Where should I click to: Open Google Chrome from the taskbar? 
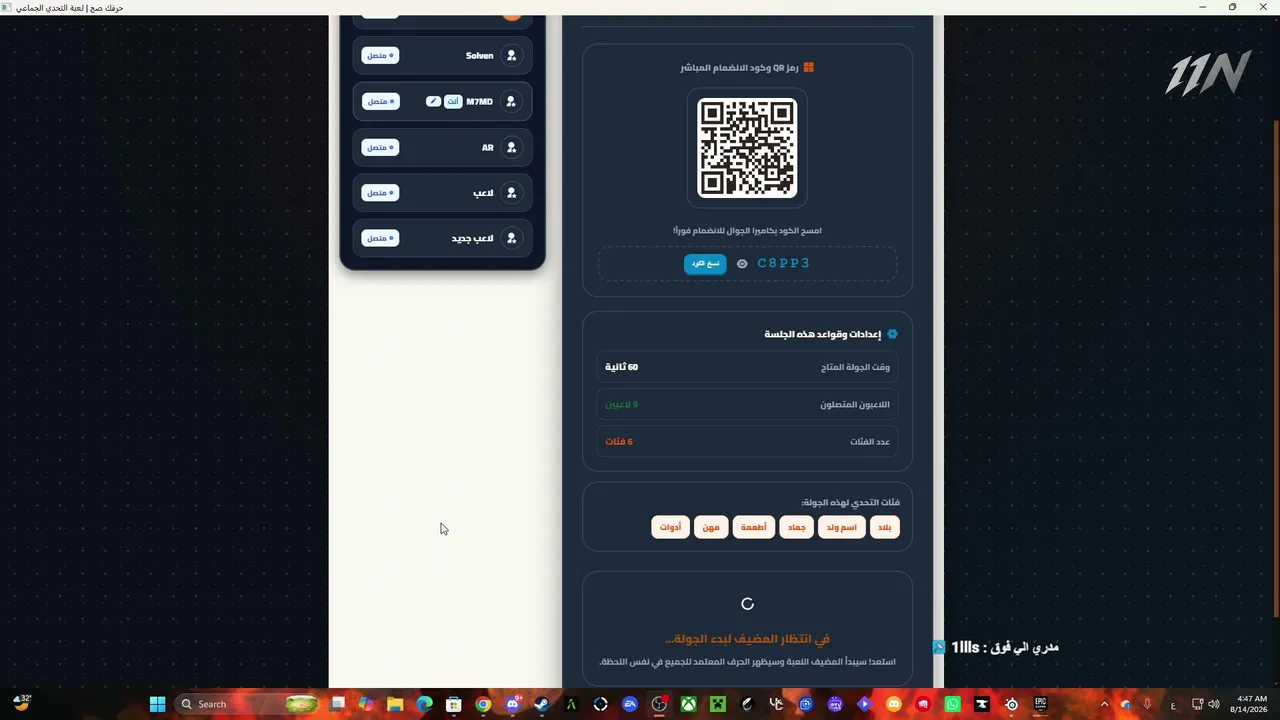pyautogui.click(x=483, y=704)
